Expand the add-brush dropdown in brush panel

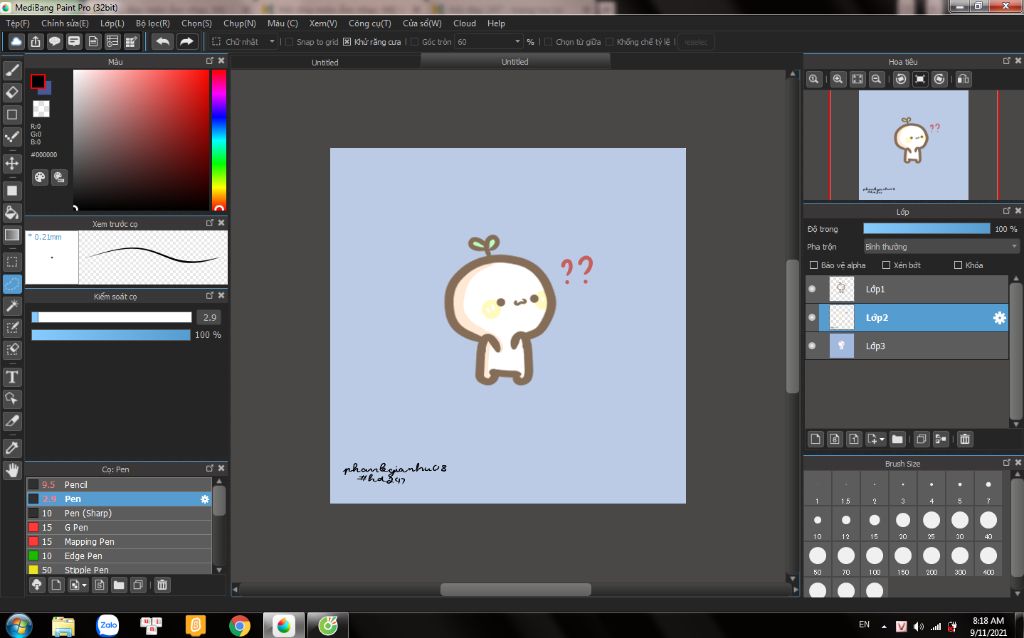click(x=84, y=585)
